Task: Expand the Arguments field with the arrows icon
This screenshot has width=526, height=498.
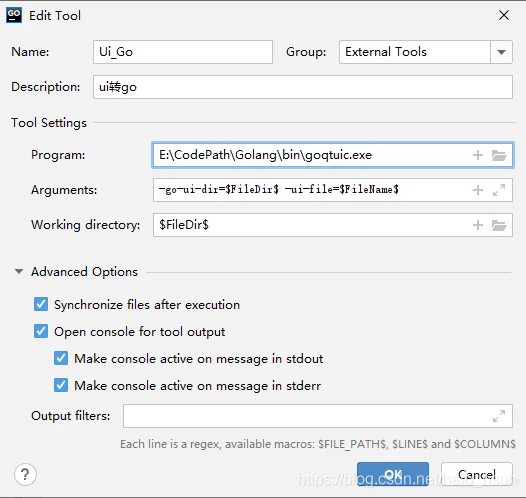Action: coord(499,190)
